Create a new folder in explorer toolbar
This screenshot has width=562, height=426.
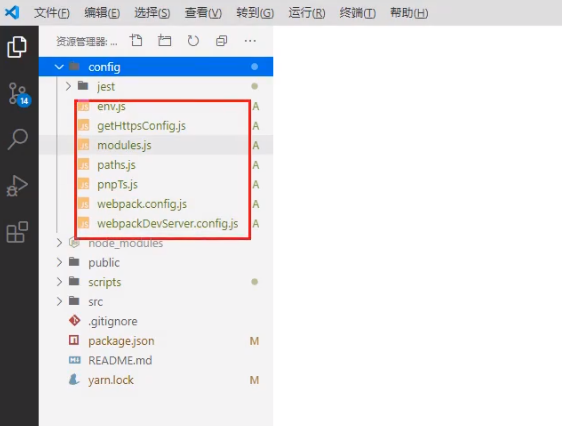click(165, 40)
